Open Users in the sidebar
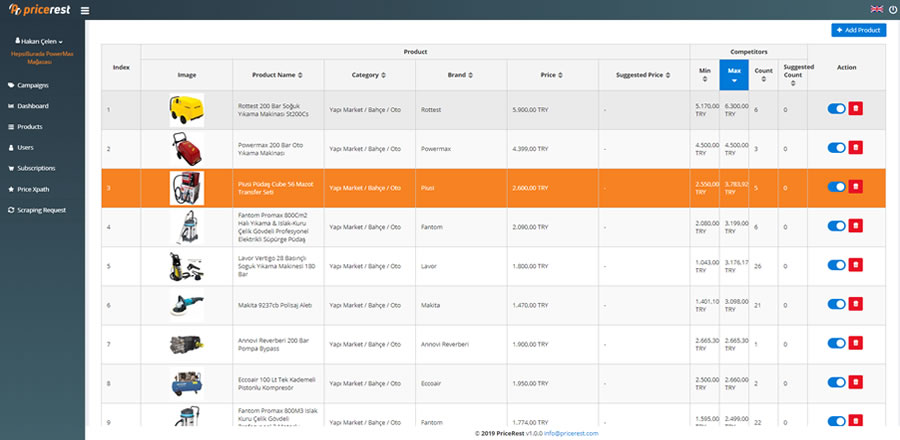 [21, 147]
